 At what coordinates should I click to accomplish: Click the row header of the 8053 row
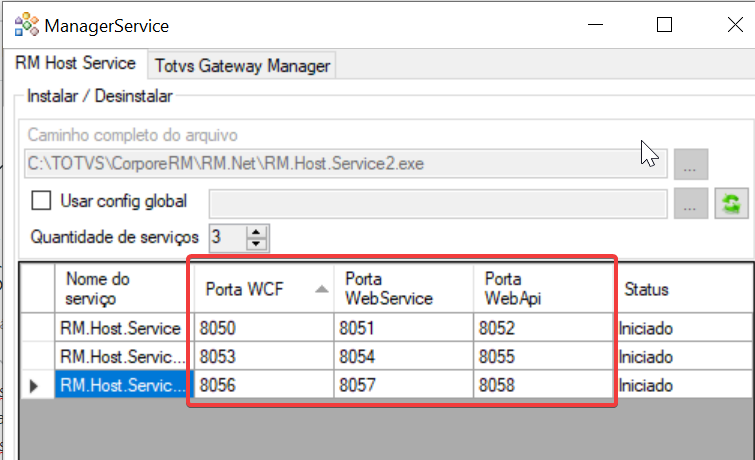(x=38, y=356)
